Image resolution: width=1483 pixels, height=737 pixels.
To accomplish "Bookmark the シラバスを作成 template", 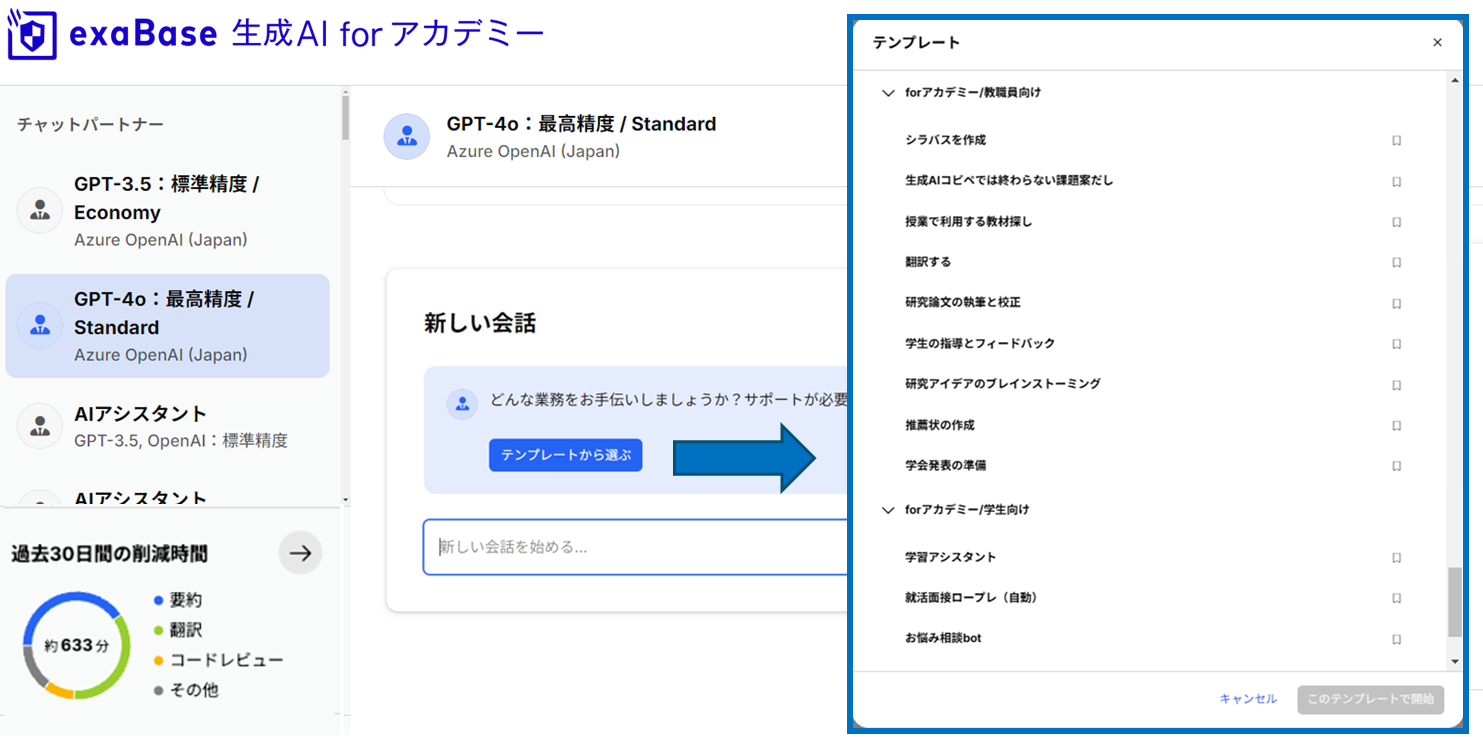I will (1396, 141).
